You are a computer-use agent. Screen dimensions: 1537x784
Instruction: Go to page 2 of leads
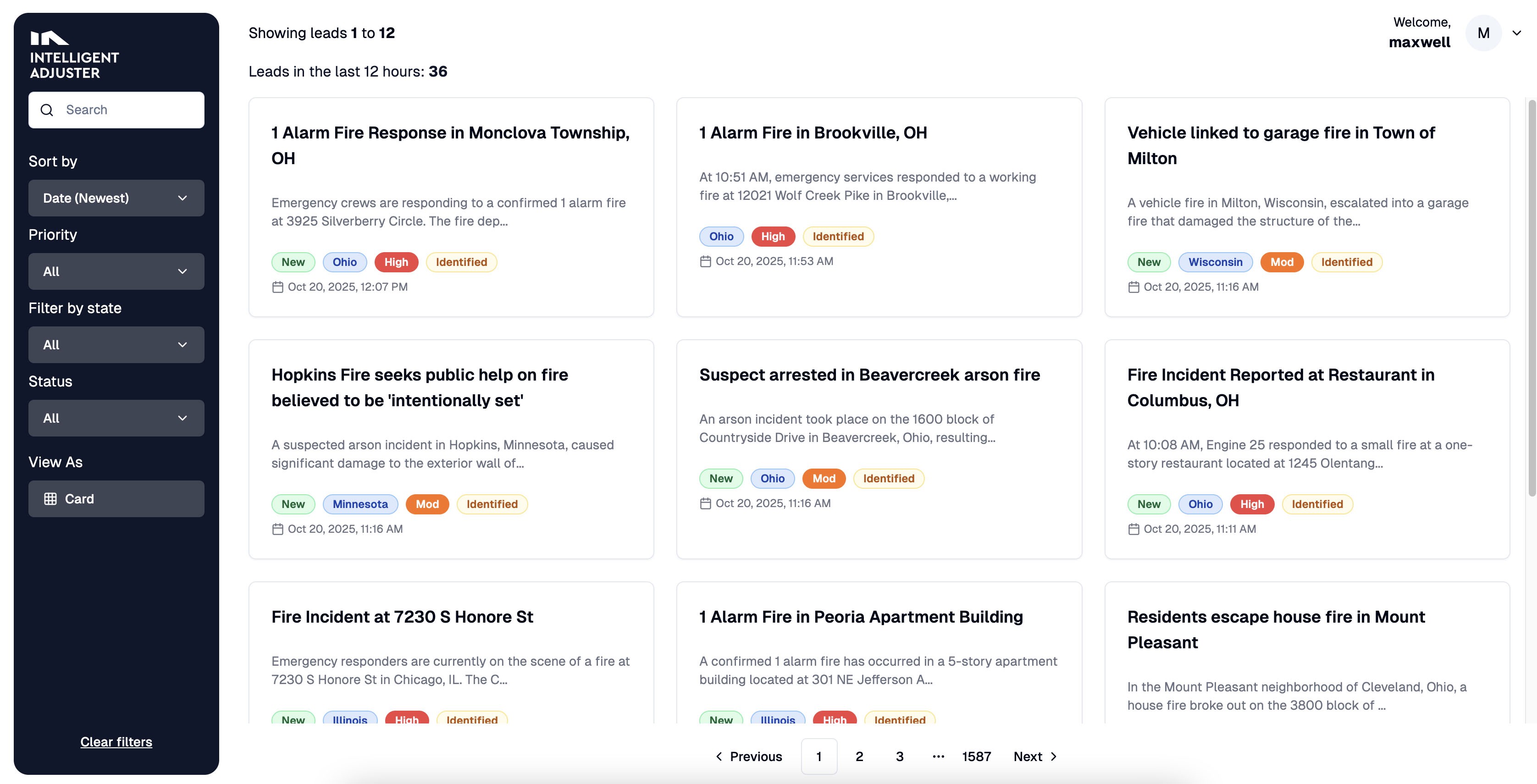(x=859, y=756)
